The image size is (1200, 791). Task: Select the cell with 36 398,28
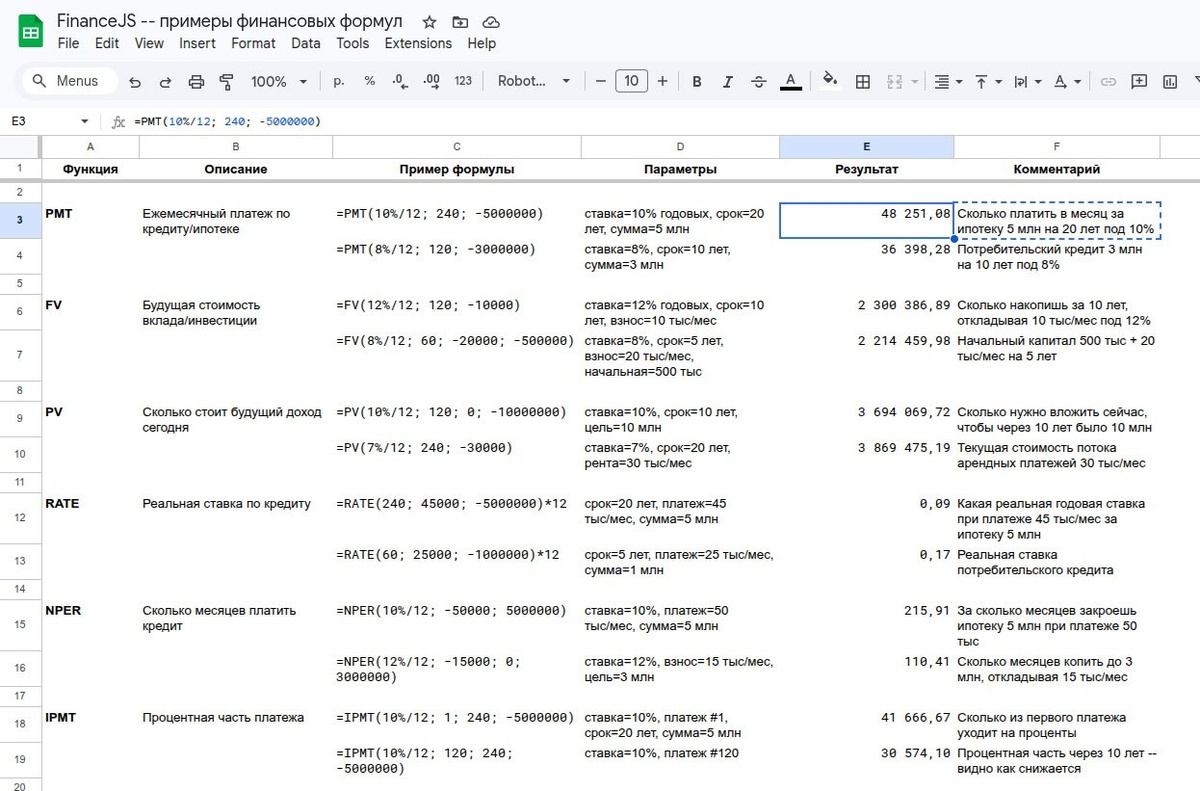(x=866, y=256)
